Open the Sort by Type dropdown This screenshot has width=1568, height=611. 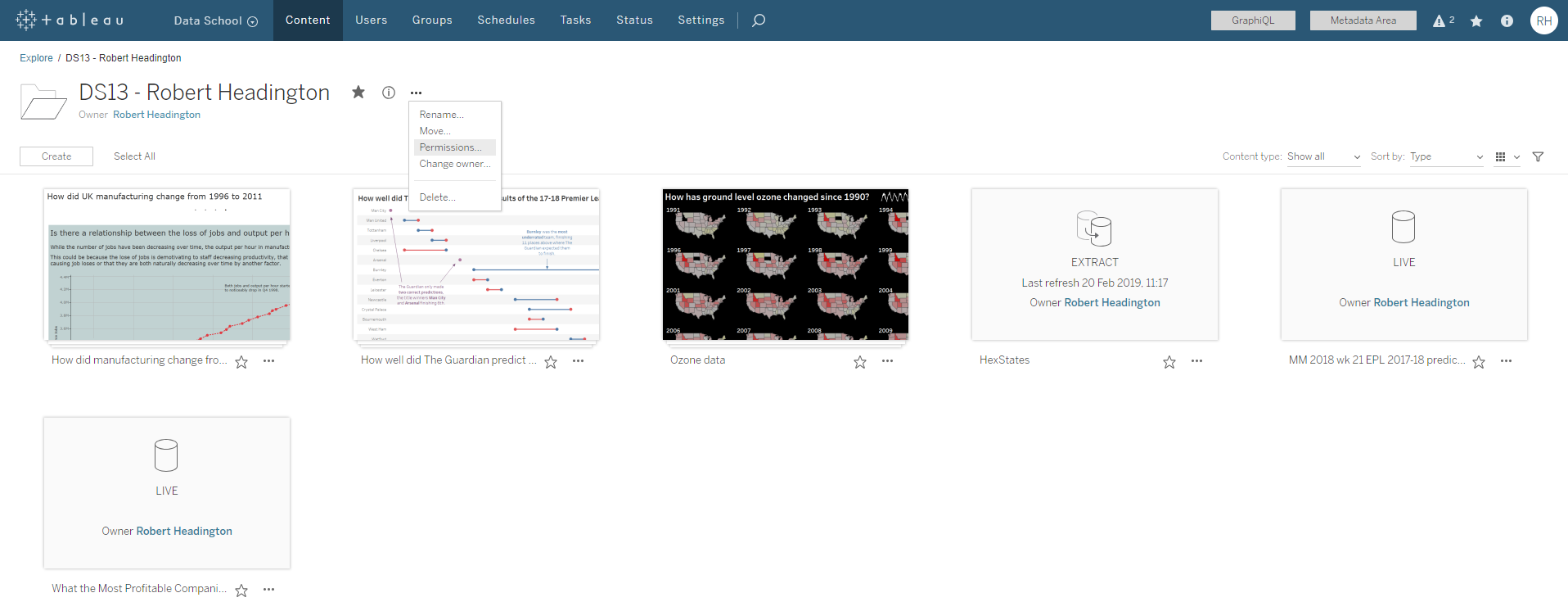click(x=1446, y=156)
